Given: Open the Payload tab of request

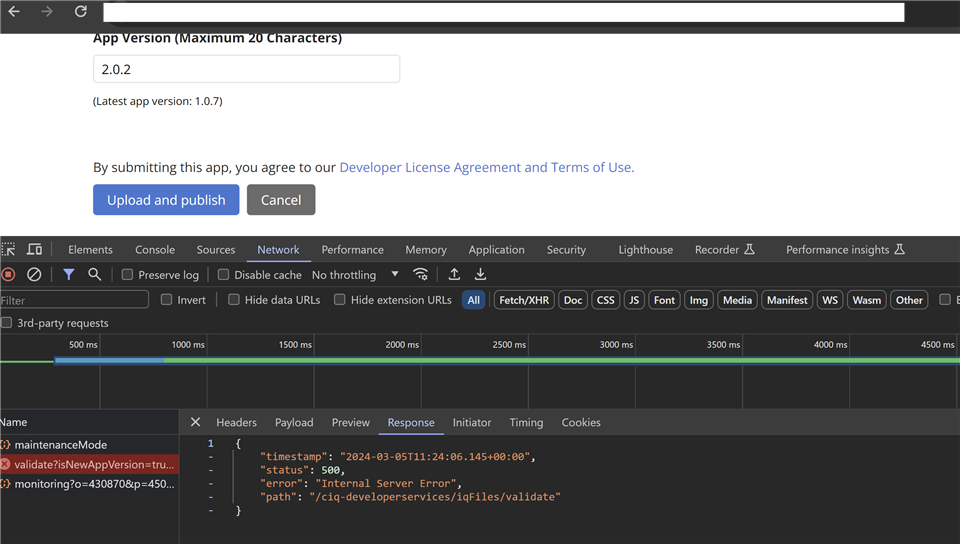Looking at the screenshot, I should [x=294, y=423].
